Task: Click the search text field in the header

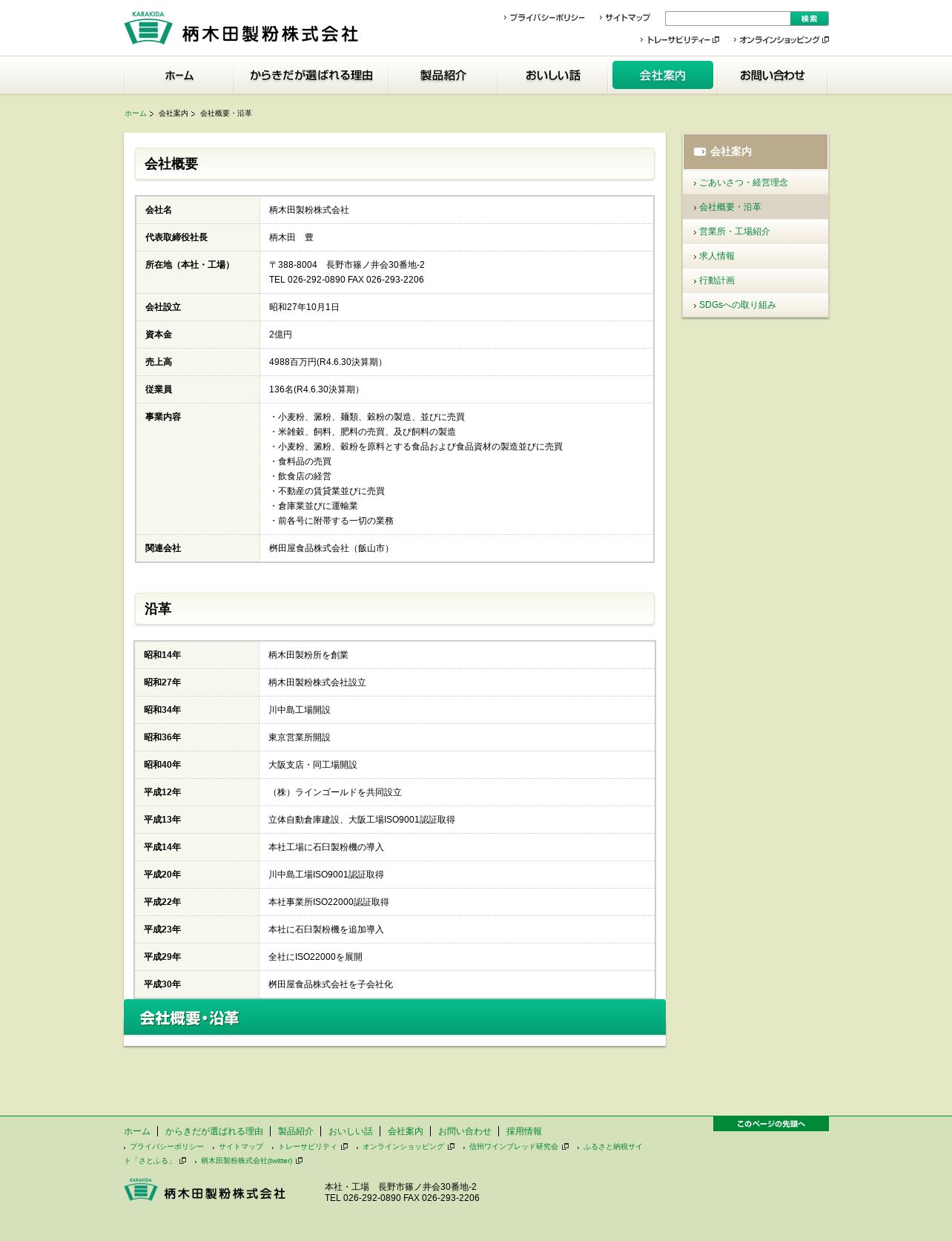Action: [727, 19]
